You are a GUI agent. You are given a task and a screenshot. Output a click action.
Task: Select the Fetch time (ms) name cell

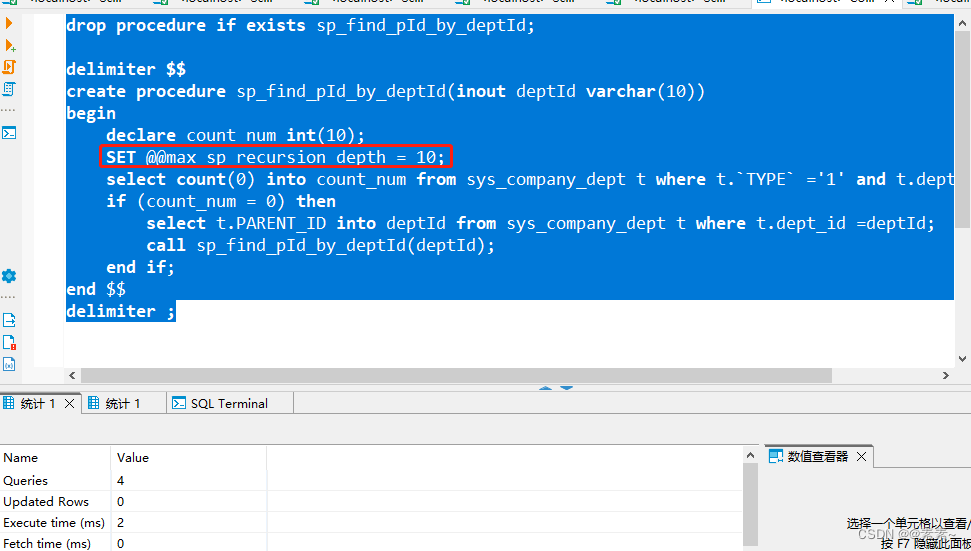click(x=55, y=543)
